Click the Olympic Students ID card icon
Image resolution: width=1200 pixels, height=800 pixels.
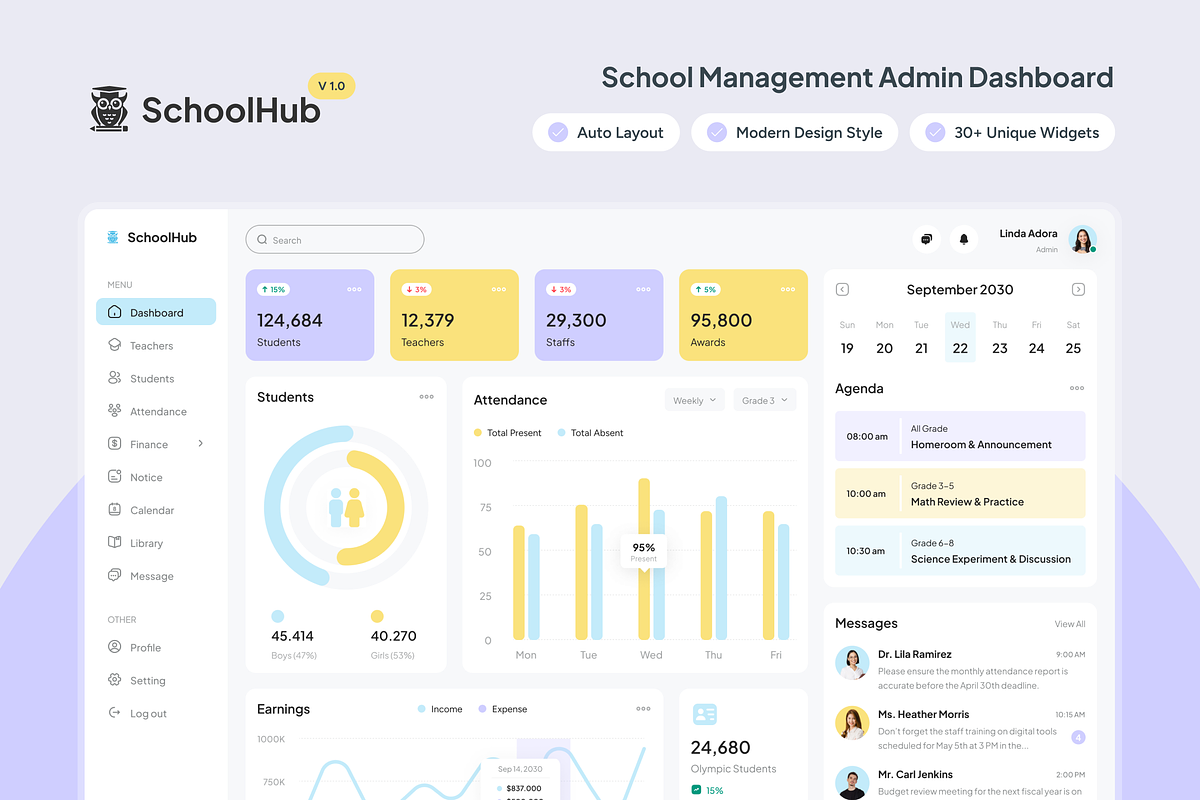[x=705, y=714]
